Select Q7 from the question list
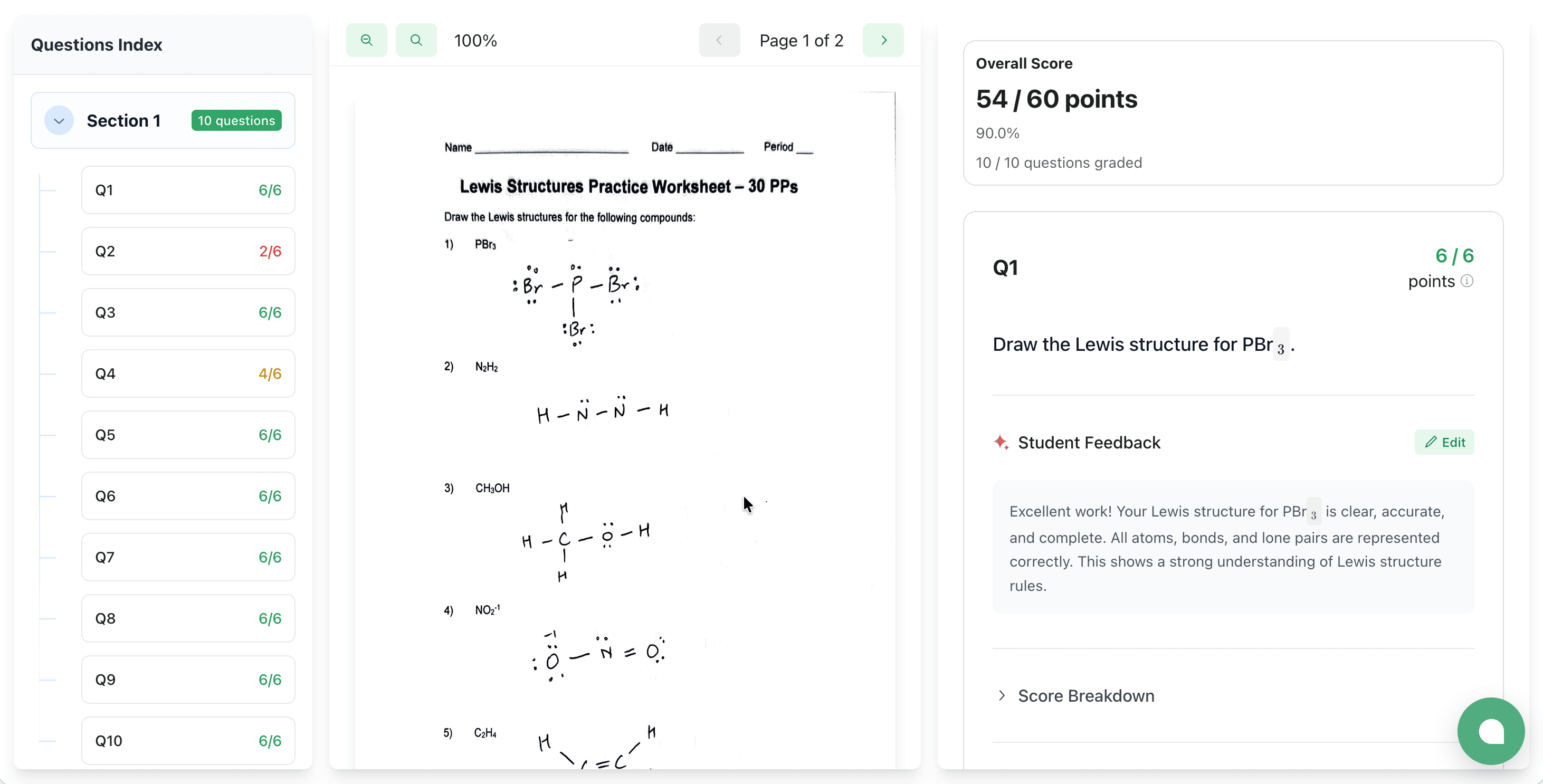Screen dimensions: 1543x784 (x=187, y=557)
